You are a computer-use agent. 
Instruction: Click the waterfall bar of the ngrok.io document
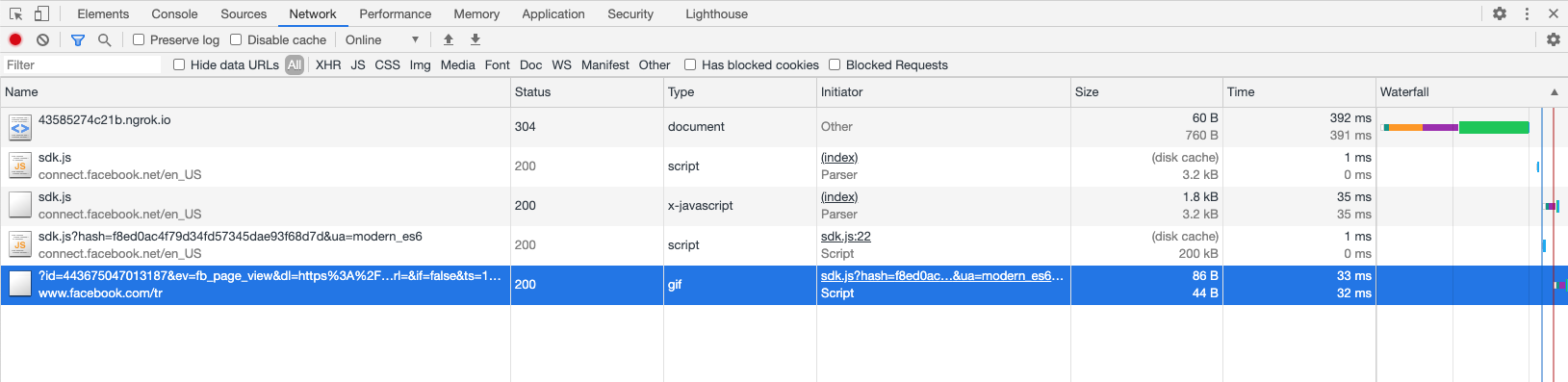(1455, 127)
